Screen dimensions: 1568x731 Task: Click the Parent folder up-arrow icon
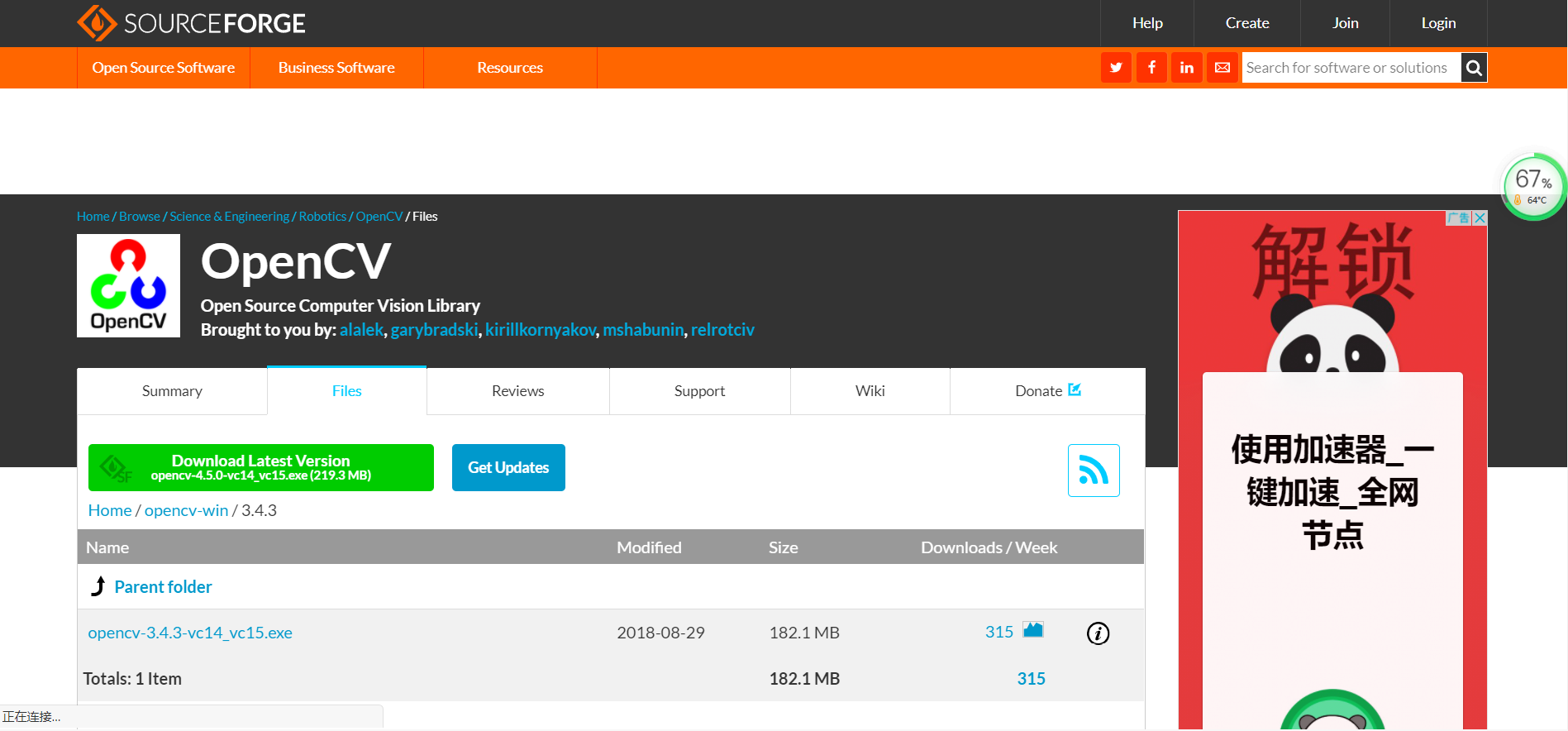tap(98, 586)
